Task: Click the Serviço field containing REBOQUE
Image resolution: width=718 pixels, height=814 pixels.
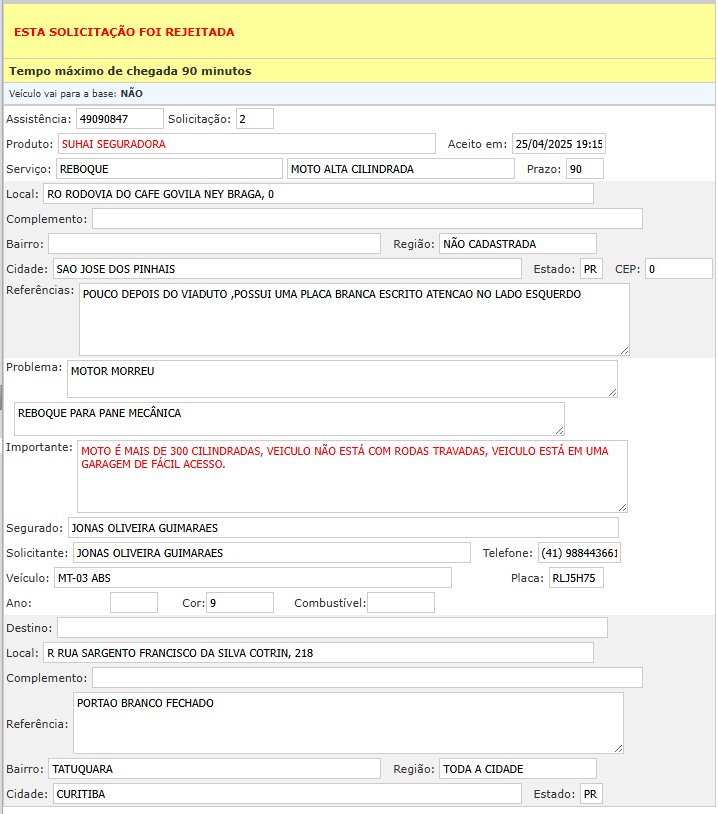Action: (169, 169)
